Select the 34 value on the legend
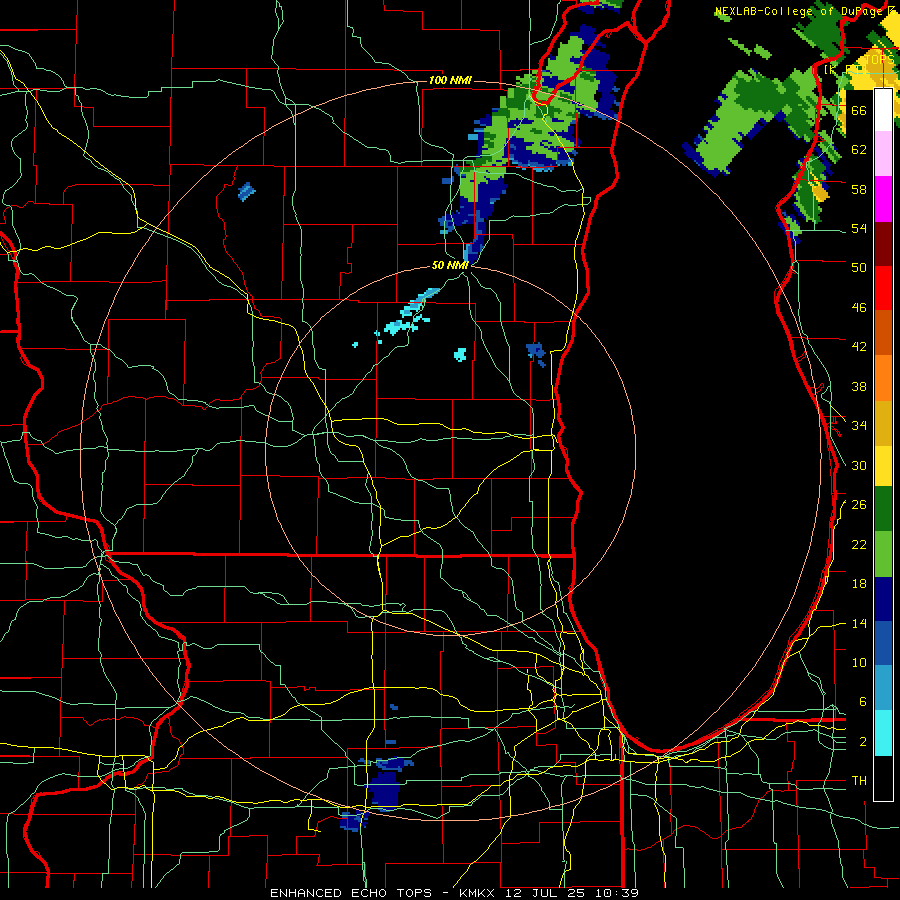This screenshot has height=900, width=900. 859,426
